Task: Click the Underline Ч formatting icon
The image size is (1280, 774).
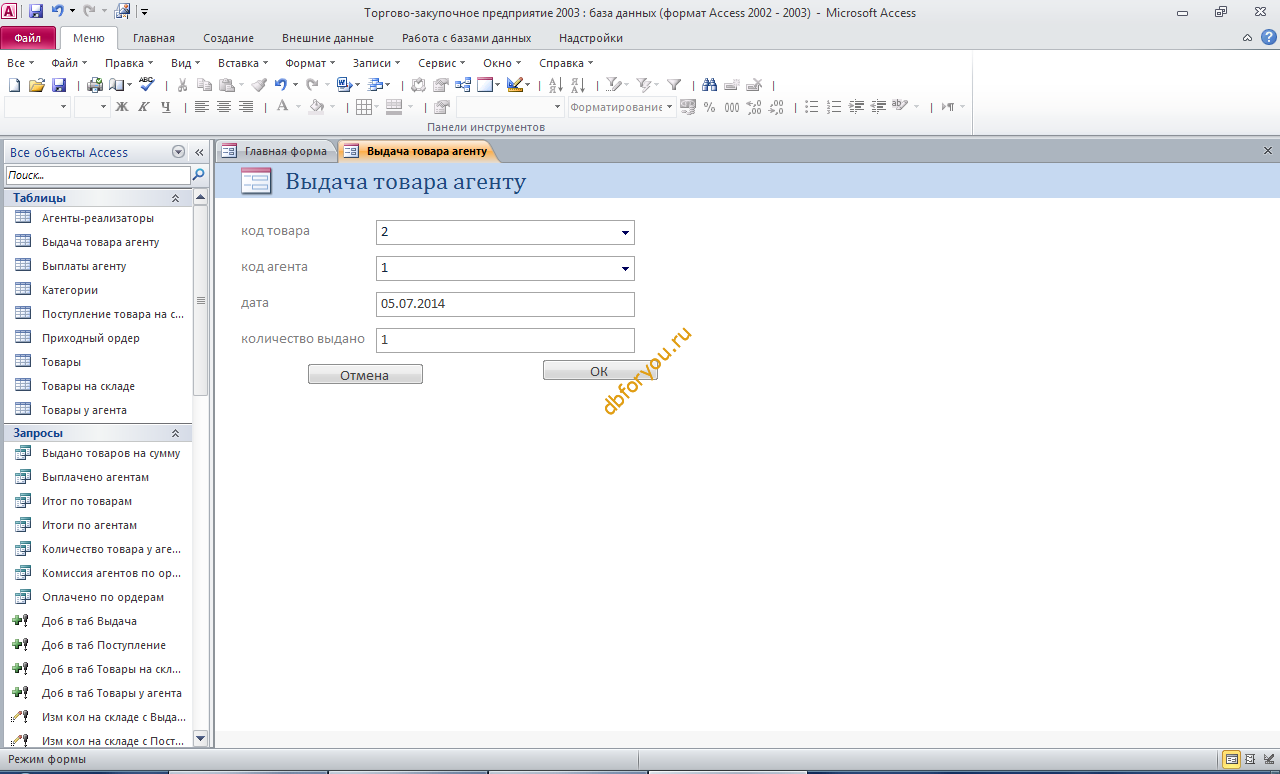Action: click(x=166, y=107)
